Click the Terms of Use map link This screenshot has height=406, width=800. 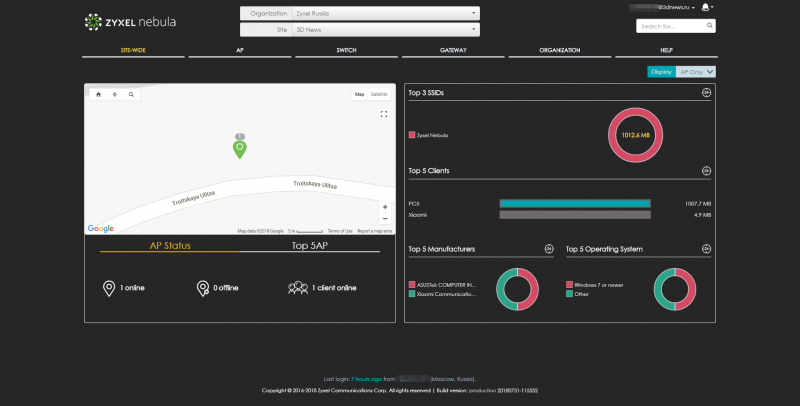pos(340,231)
